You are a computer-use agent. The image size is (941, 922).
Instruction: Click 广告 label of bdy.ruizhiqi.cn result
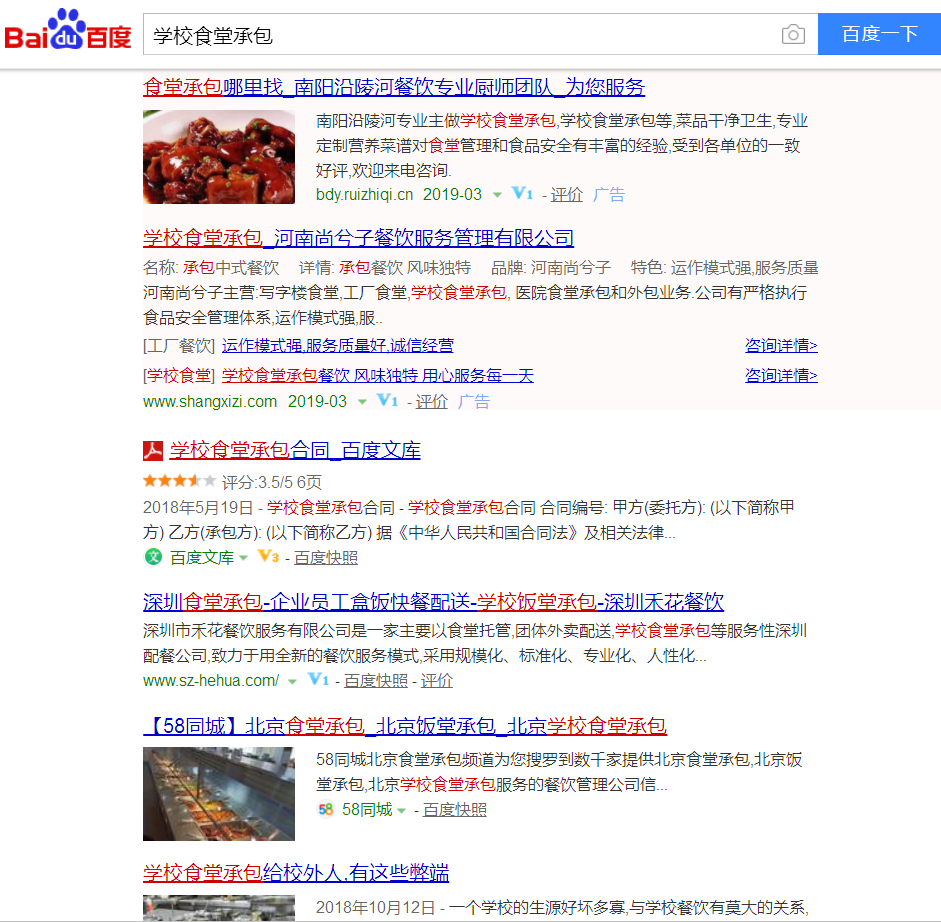[x=609, y=194]
